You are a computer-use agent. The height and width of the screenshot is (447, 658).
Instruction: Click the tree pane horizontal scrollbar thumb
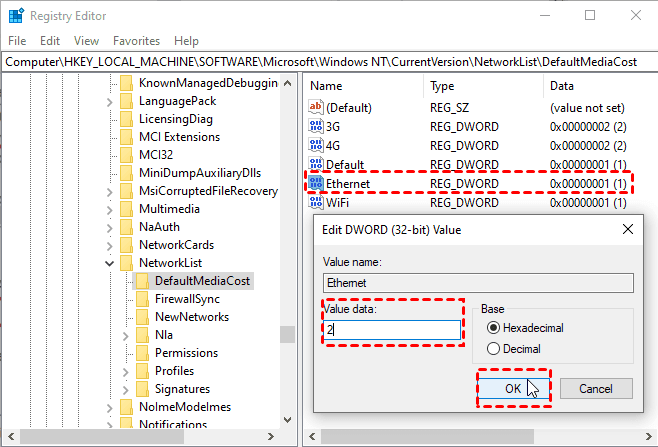click(x=102, y=437)
